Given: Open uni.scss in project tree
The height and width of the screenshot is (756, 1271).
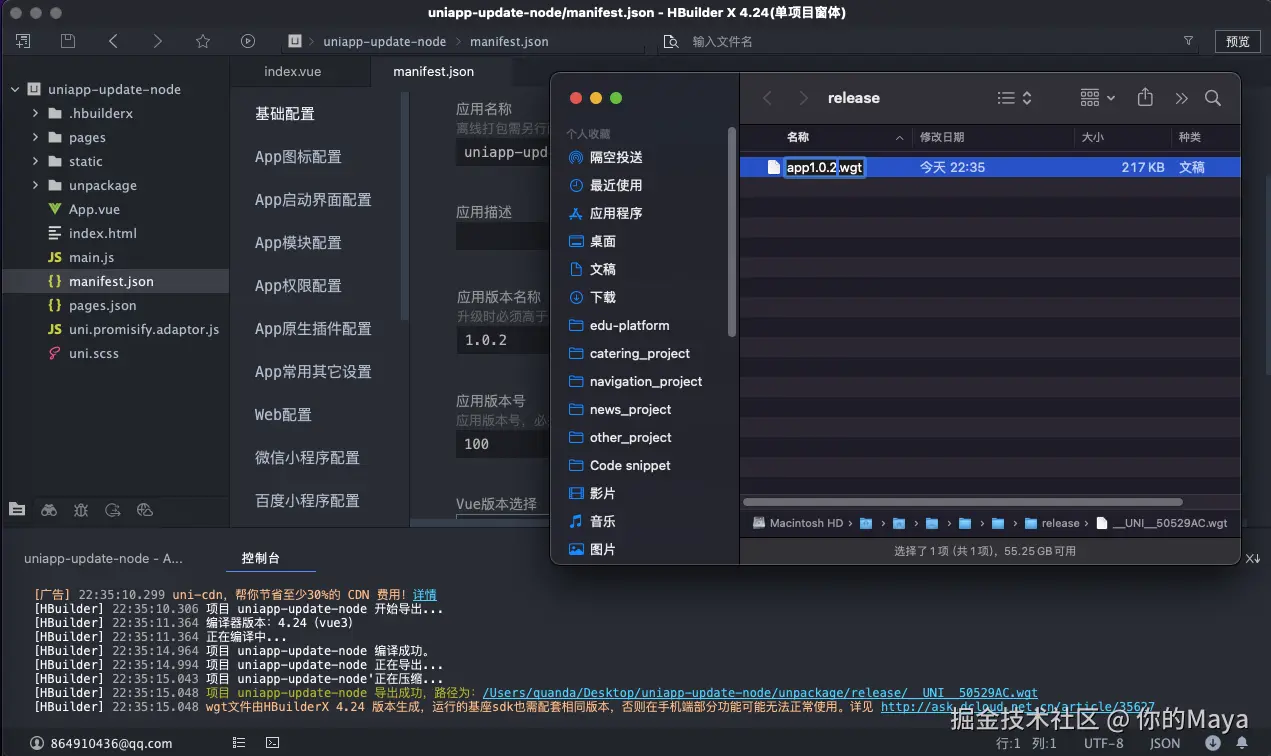Looking at the screenshot, I should [93, 353].
